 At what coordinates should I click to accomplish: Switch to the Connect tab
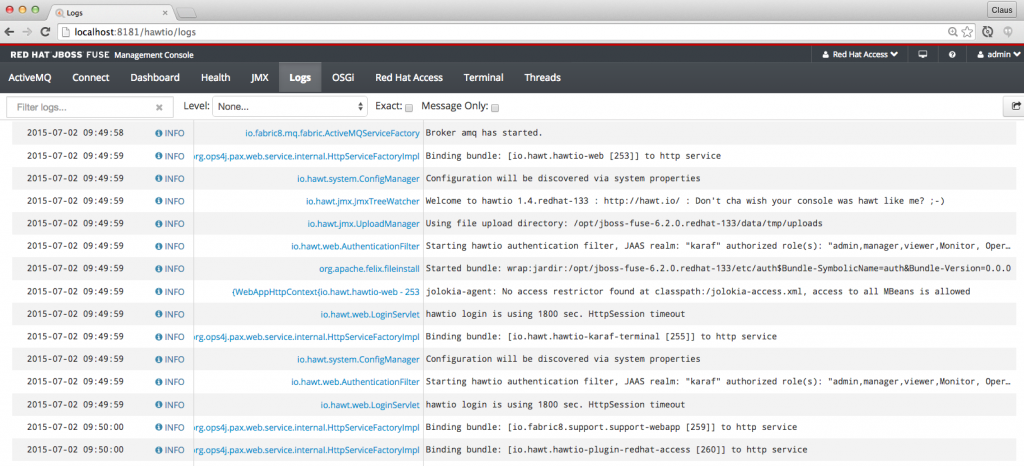pyautogui.click(x=91, y=77)
